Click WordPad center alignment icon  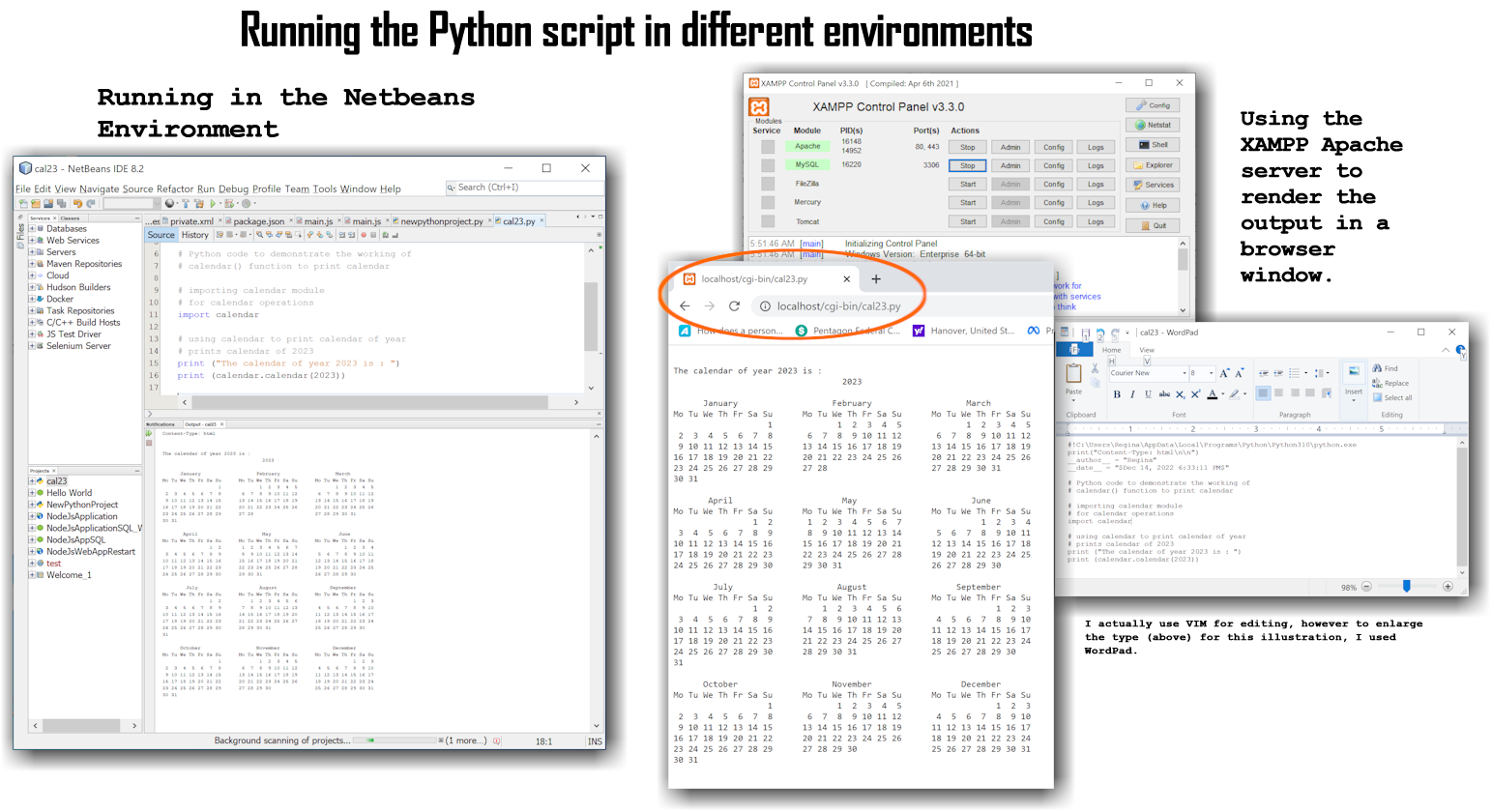[1278, 392]
